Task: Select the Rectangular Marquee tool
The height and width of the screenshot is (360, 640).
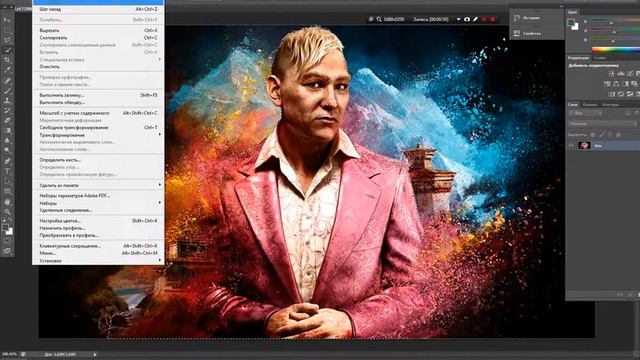Action: 7,30
